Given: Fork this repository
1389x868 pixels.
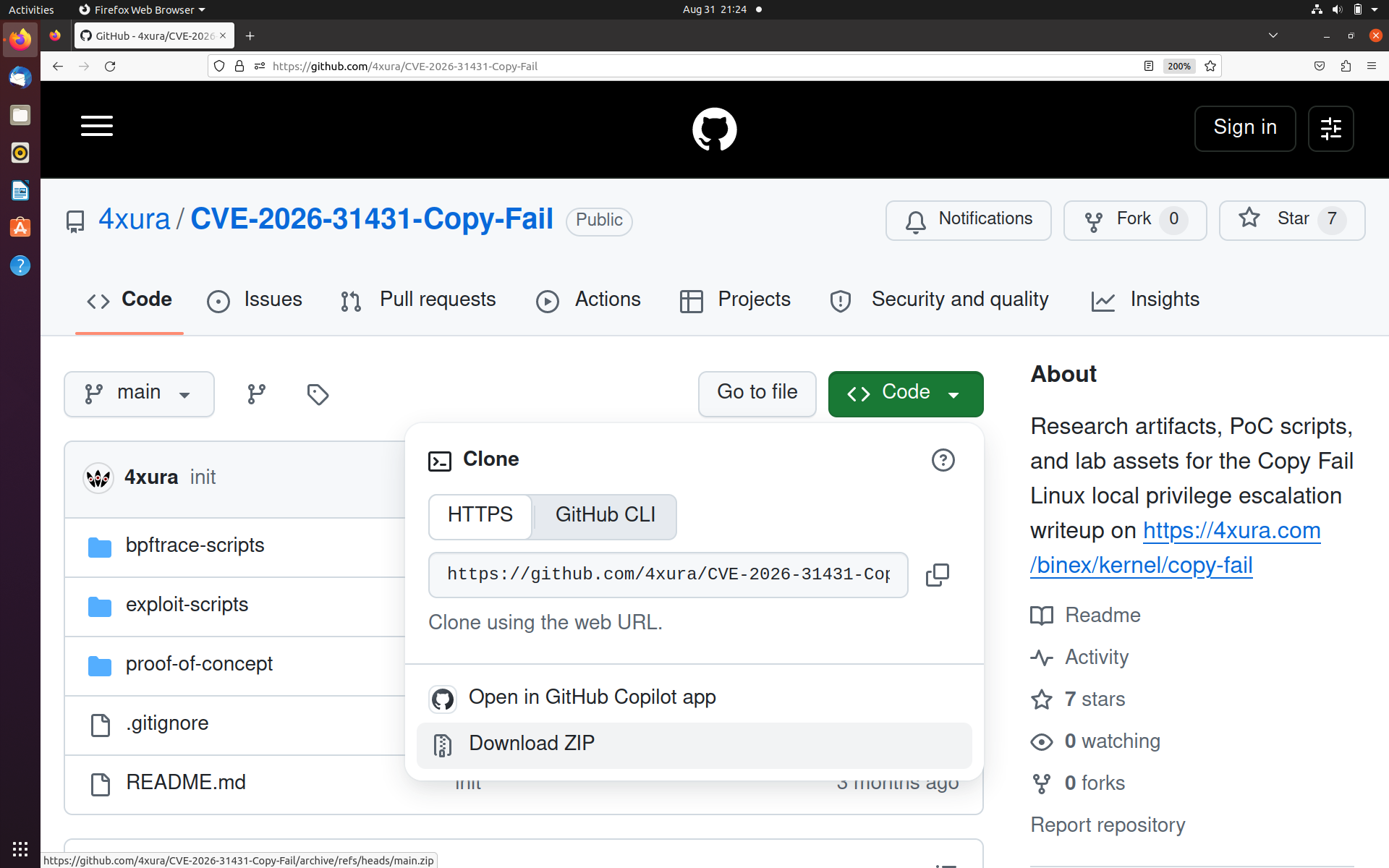Looking at the screenshot, I should point(1135,220).
